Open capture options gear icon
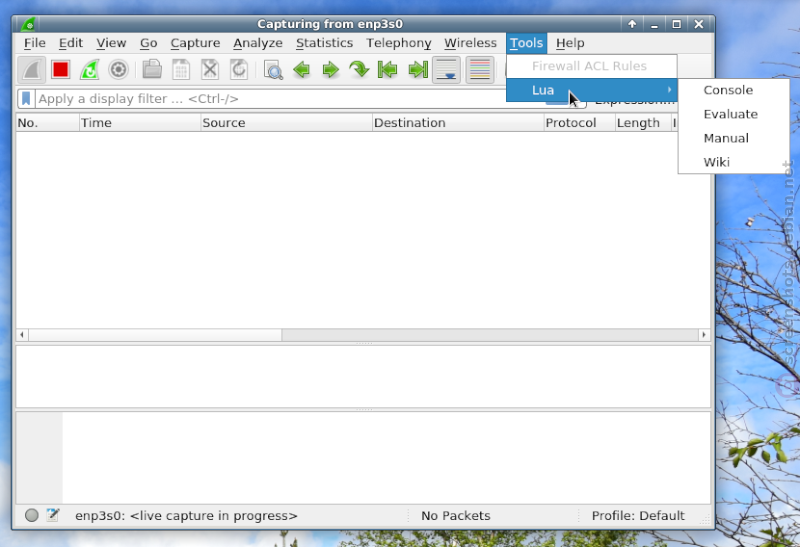Viewport: 800px width, 547px height. [x=118, y=69]
